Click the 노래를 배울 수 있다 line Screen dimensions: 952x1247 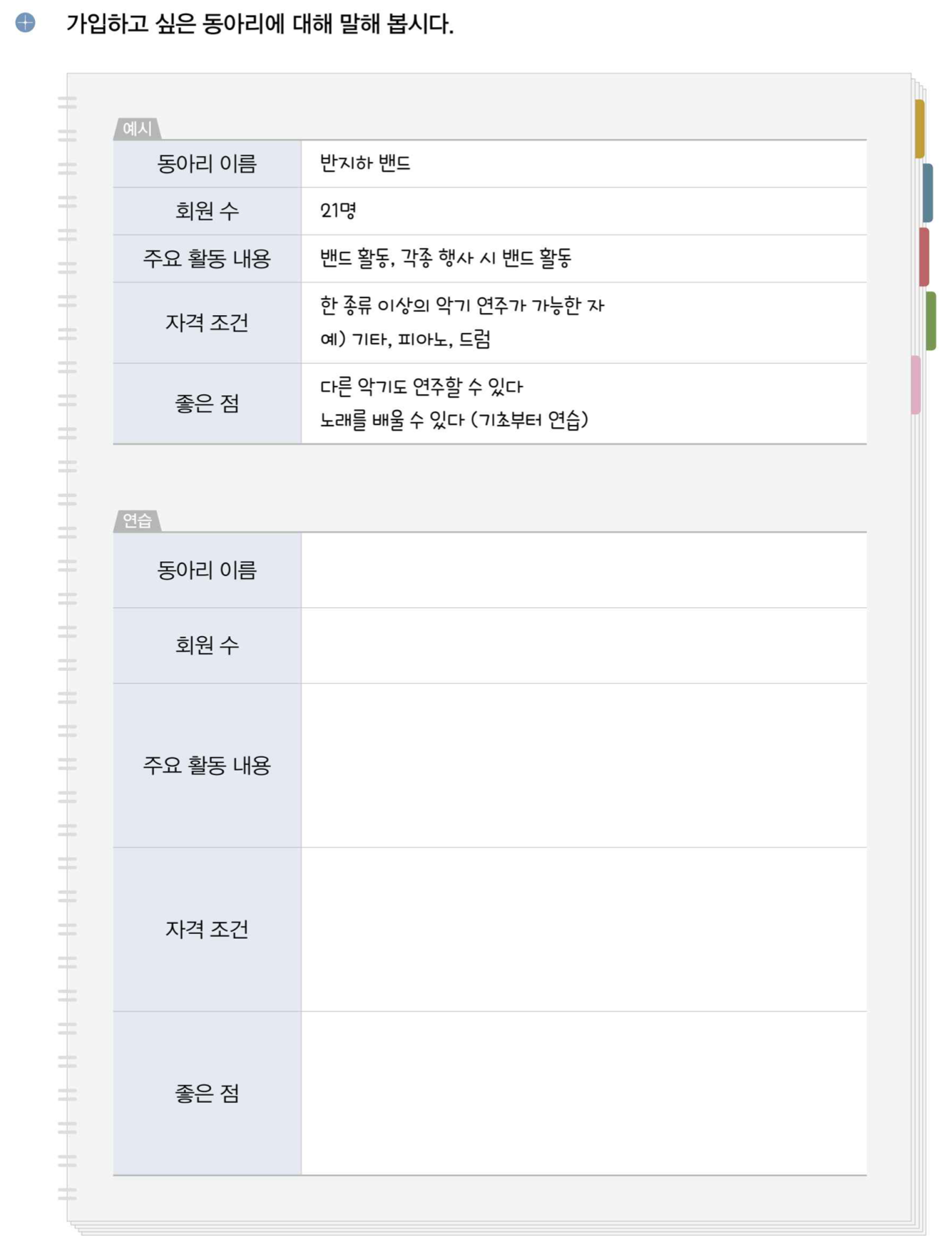454,420
